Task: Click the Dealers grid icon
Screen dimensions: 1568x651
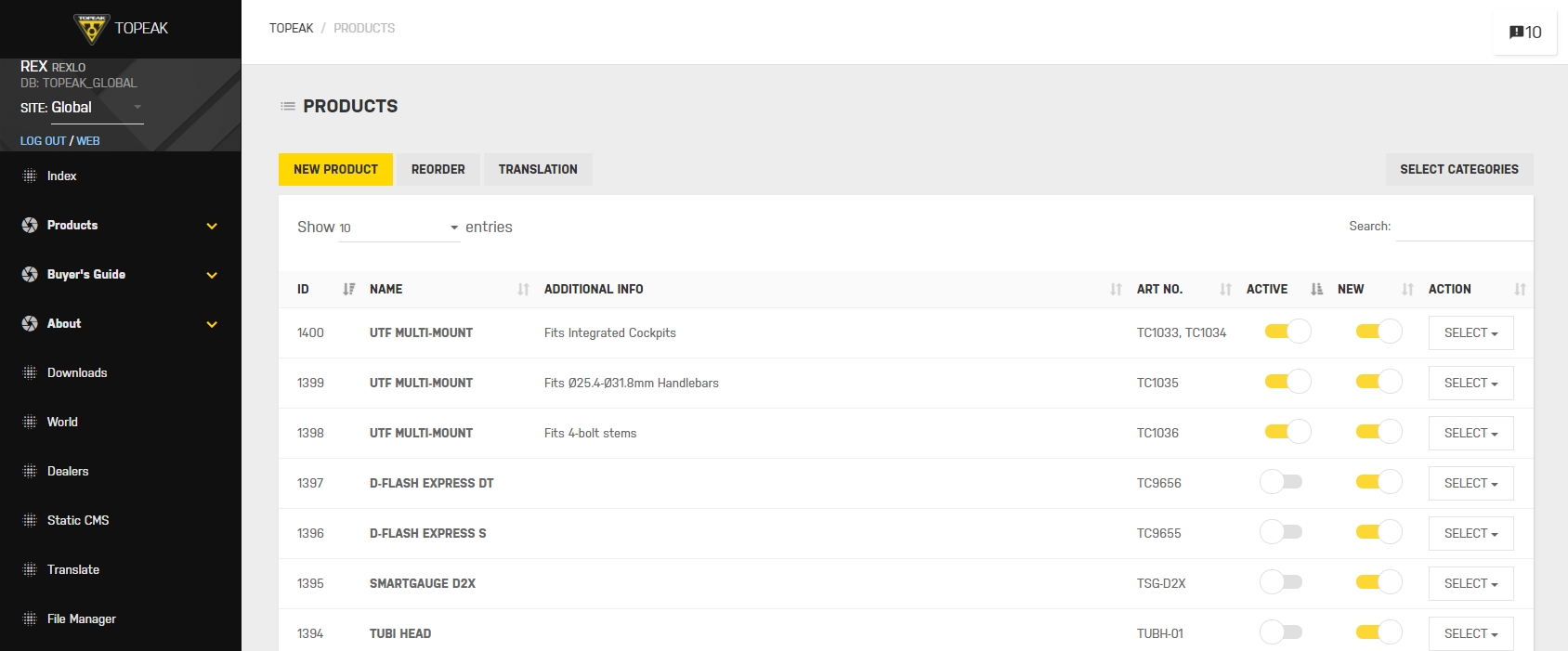Action: (x=30, y=471)
